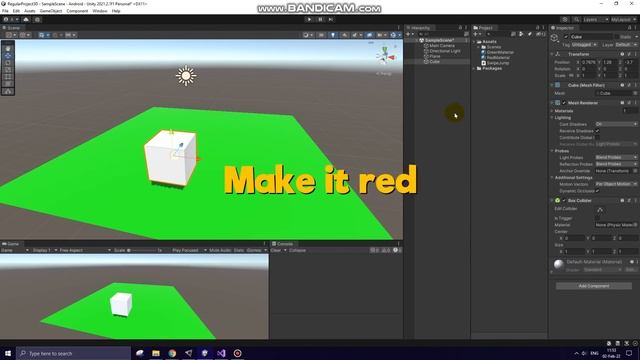Expand the Materials section in Mesh Renderer
The height and width of the screenshot is (360, 640).
point(552,111)
